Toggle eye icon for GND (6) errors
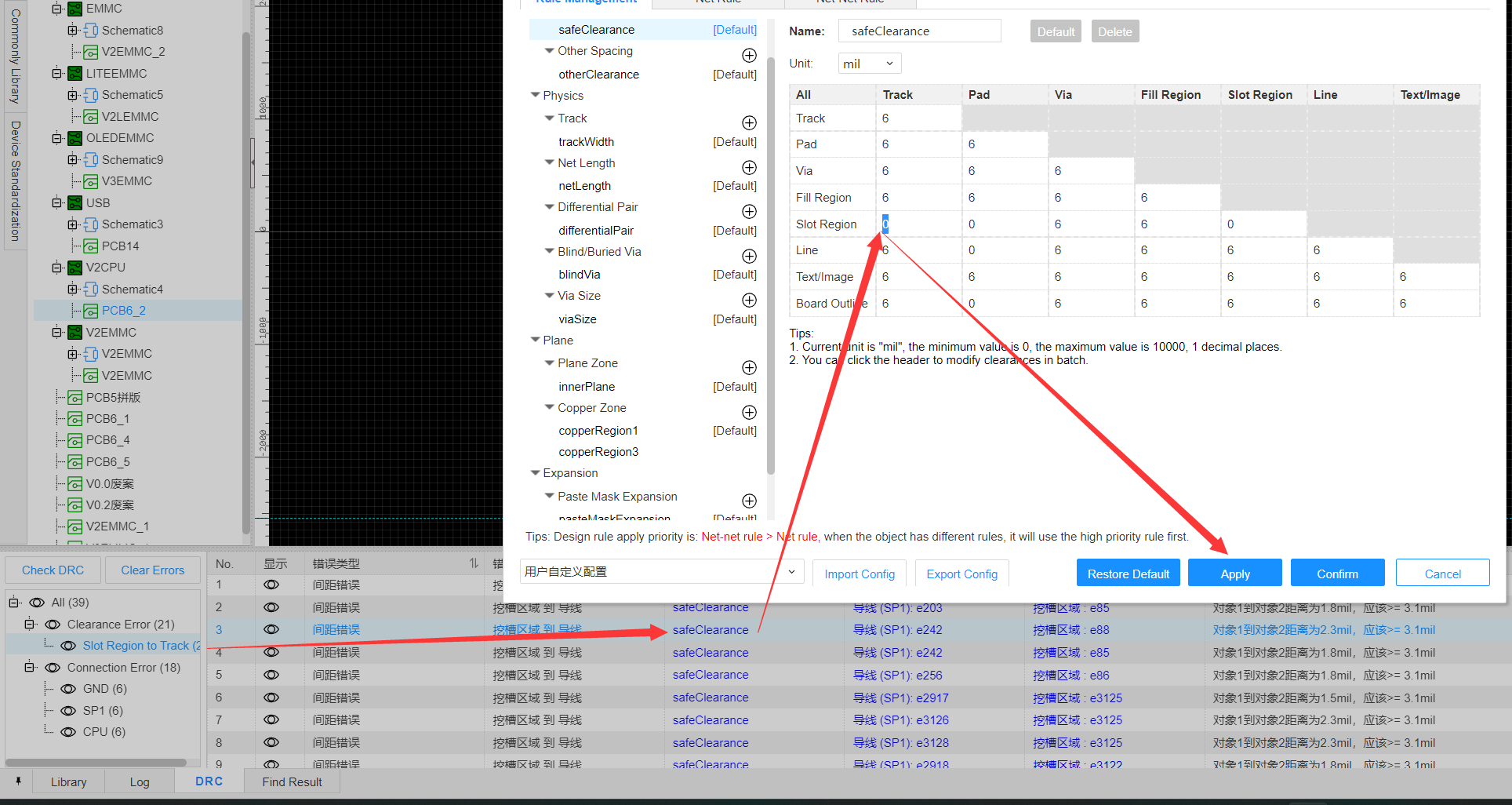Screen dimensions: 1512x805 coord(68,689)
